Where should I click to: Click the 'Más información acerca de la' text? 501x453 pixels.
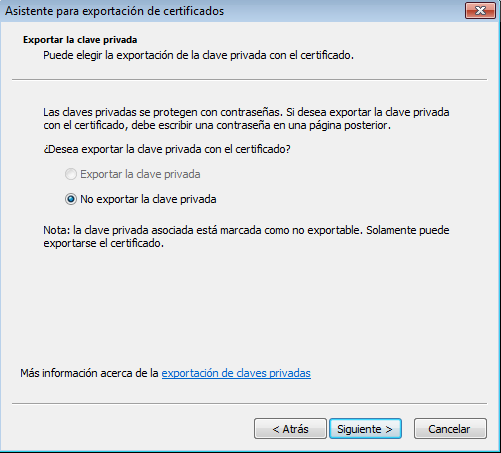coord(89,373)
